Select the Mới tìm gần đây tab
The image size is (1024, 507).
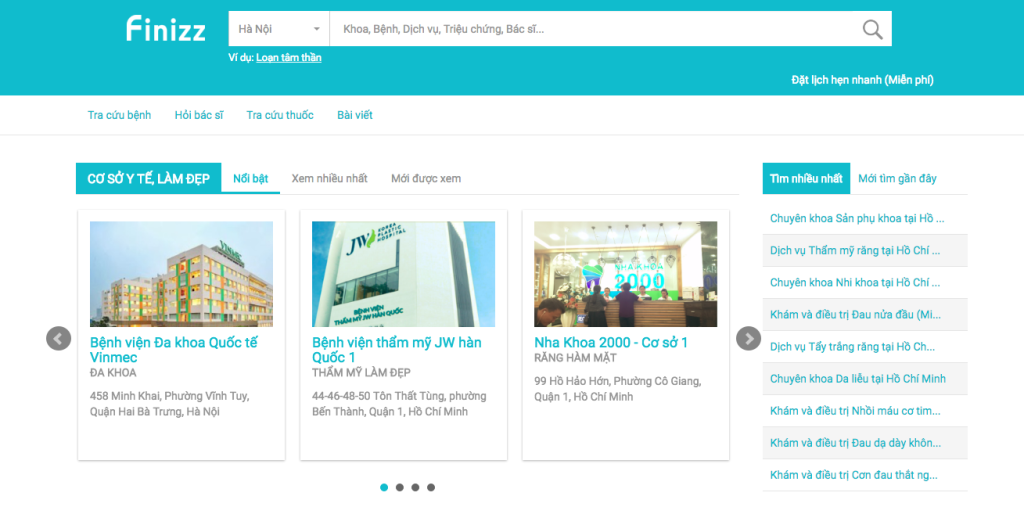tap(897, 178)
